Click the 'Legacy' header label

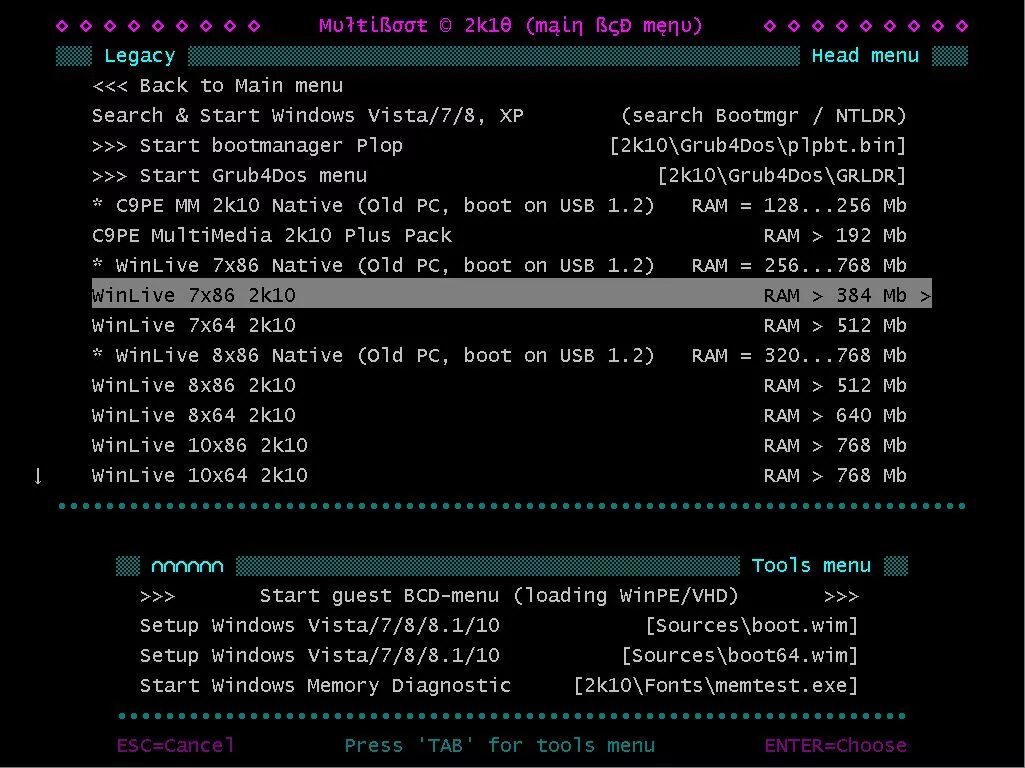coord(140,56)
